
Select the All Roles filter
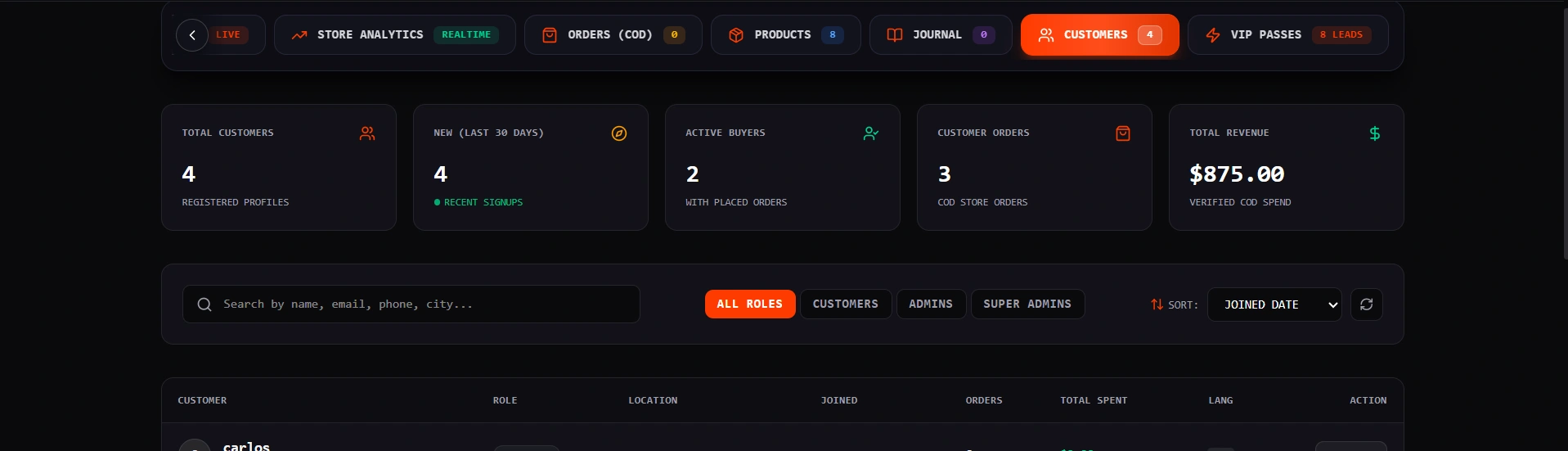750,304
